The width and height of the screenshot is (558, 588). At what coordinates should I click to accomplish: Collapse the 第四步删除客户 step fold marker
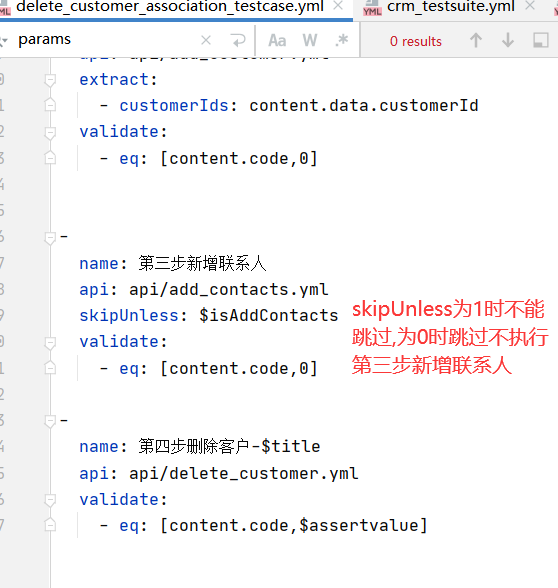pos(50,421)
